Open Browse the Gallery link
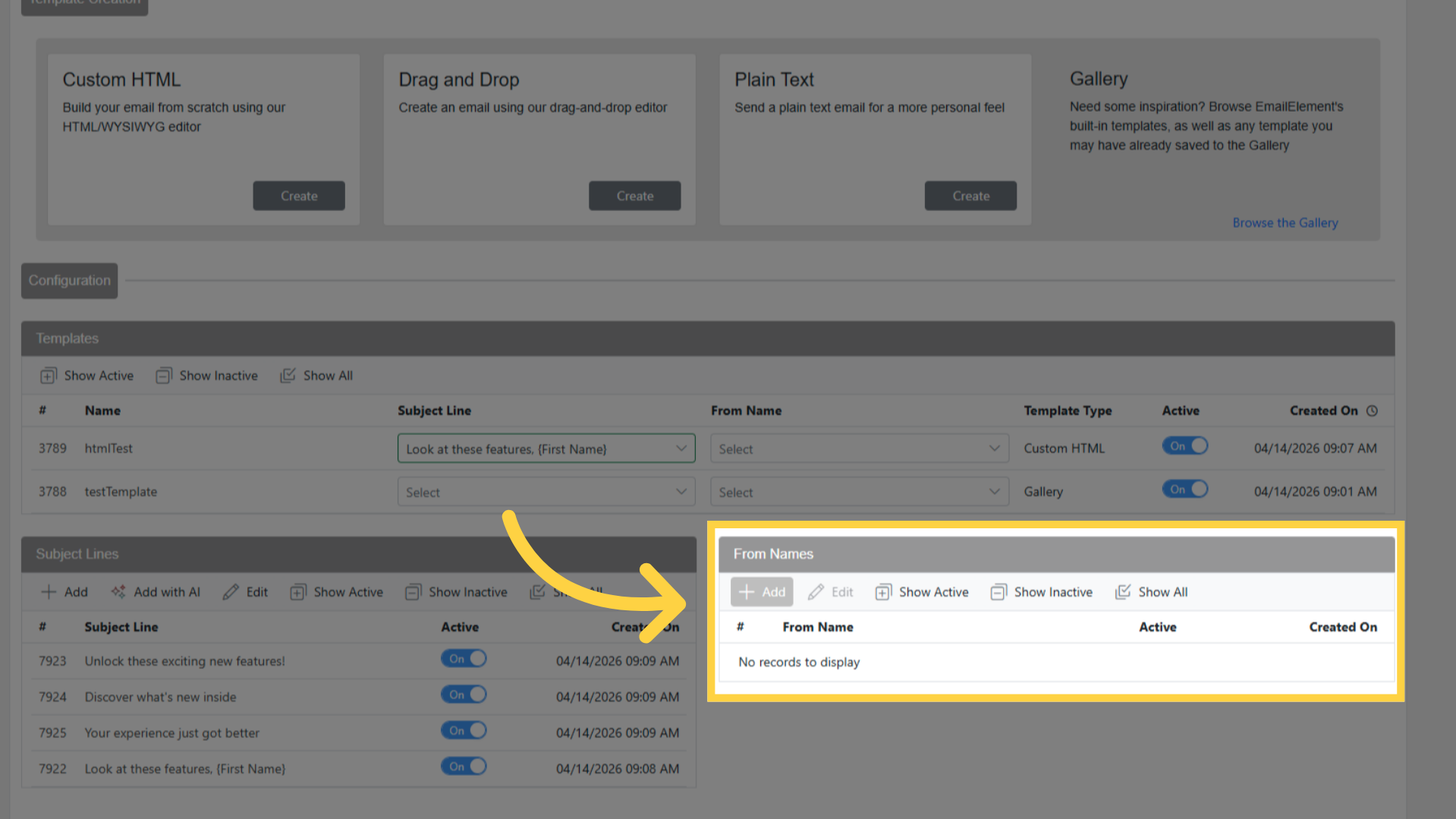Screen dimensions: 1456x819 coord(1285,222)
